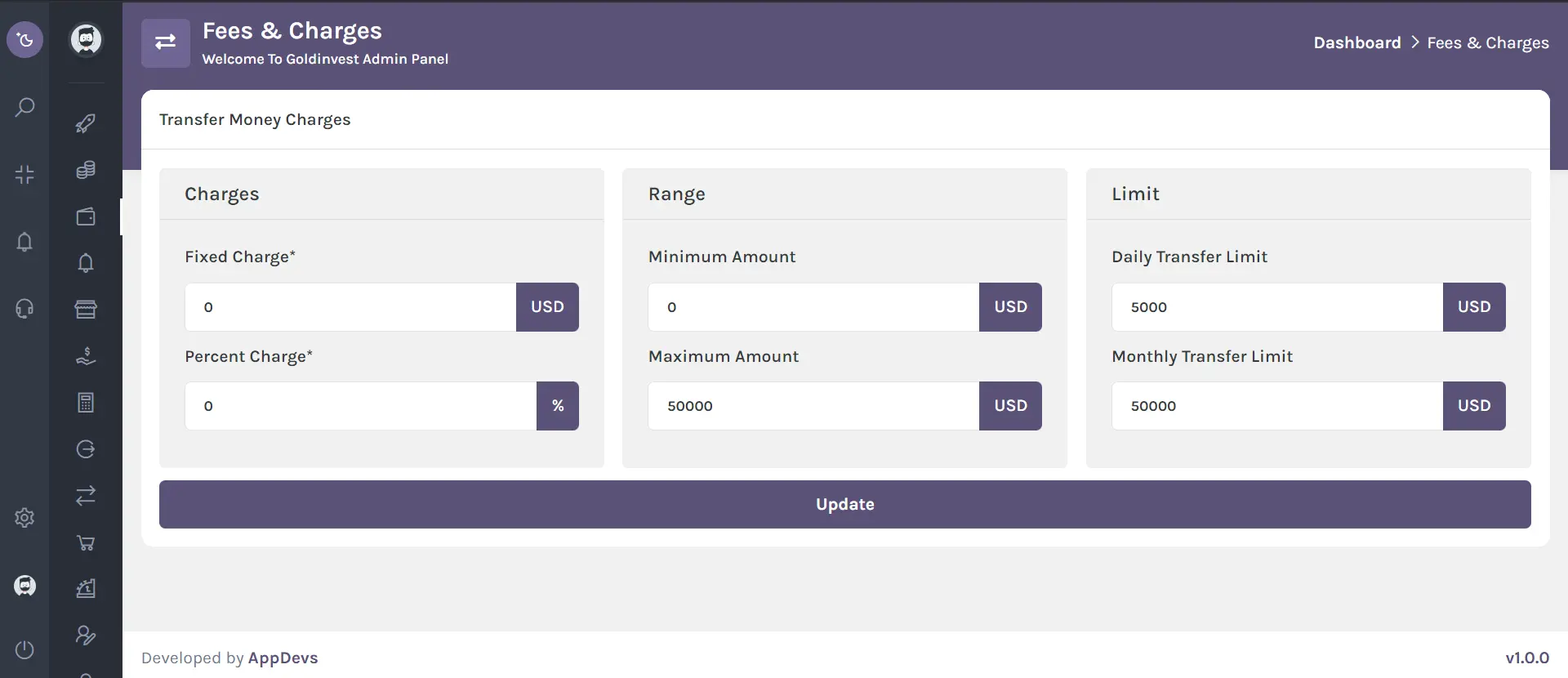Viewport: 1568px width, 678px height.
Task: Toggle fullscreen using the compress arrows icon
Action: [x=24, y=174]
